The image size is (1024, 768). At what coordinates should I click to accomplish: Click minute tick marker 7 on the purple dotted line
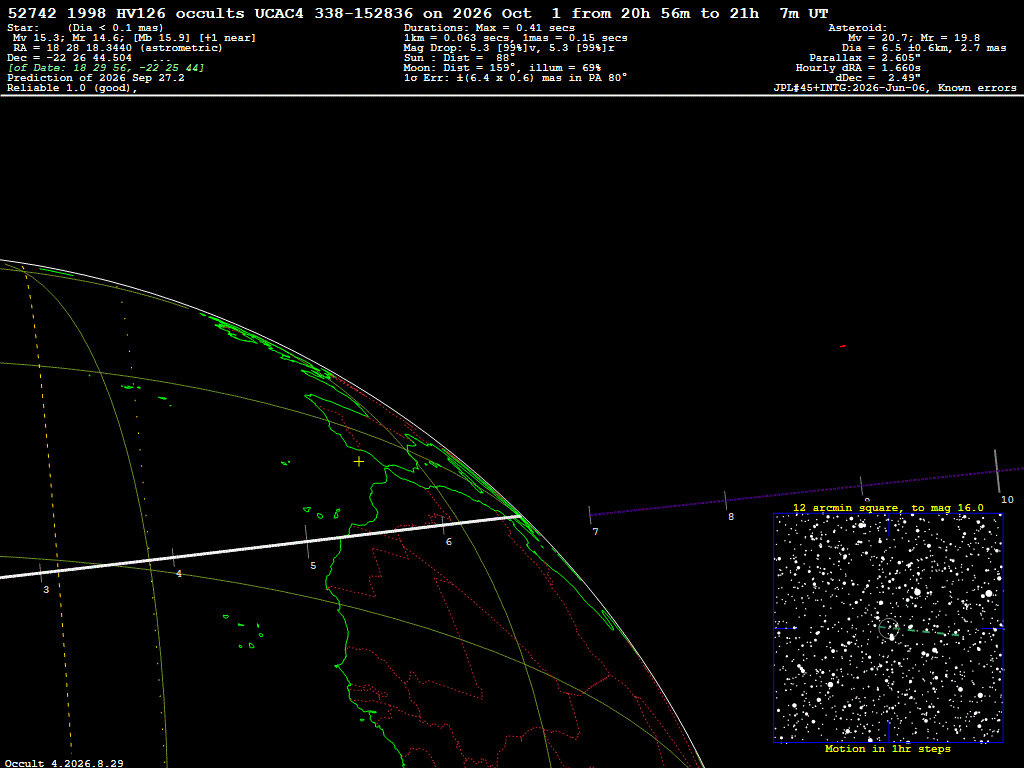point(590,515)
